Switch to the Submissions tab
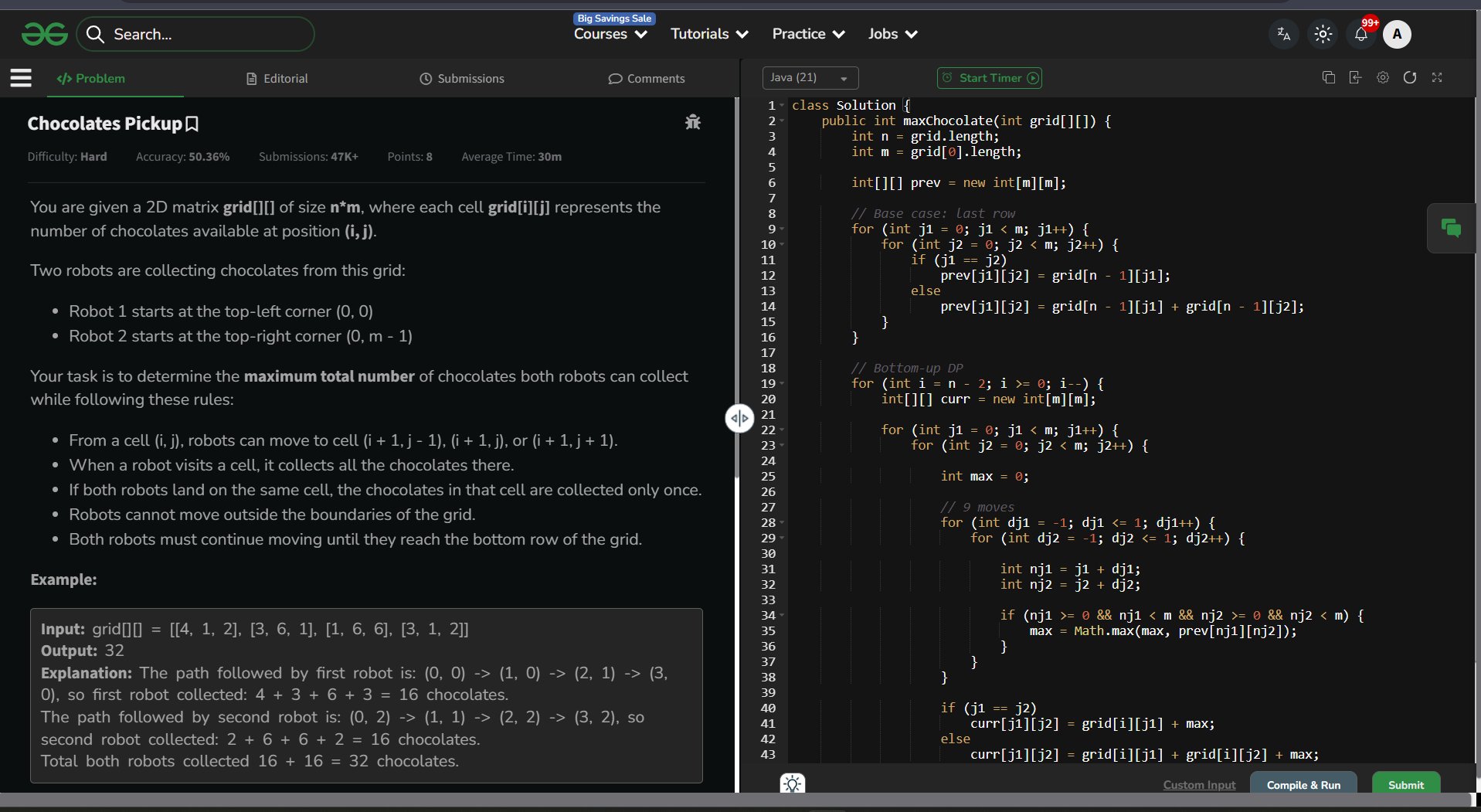The height and width of the screenshot is (812, 1481). 462,79
